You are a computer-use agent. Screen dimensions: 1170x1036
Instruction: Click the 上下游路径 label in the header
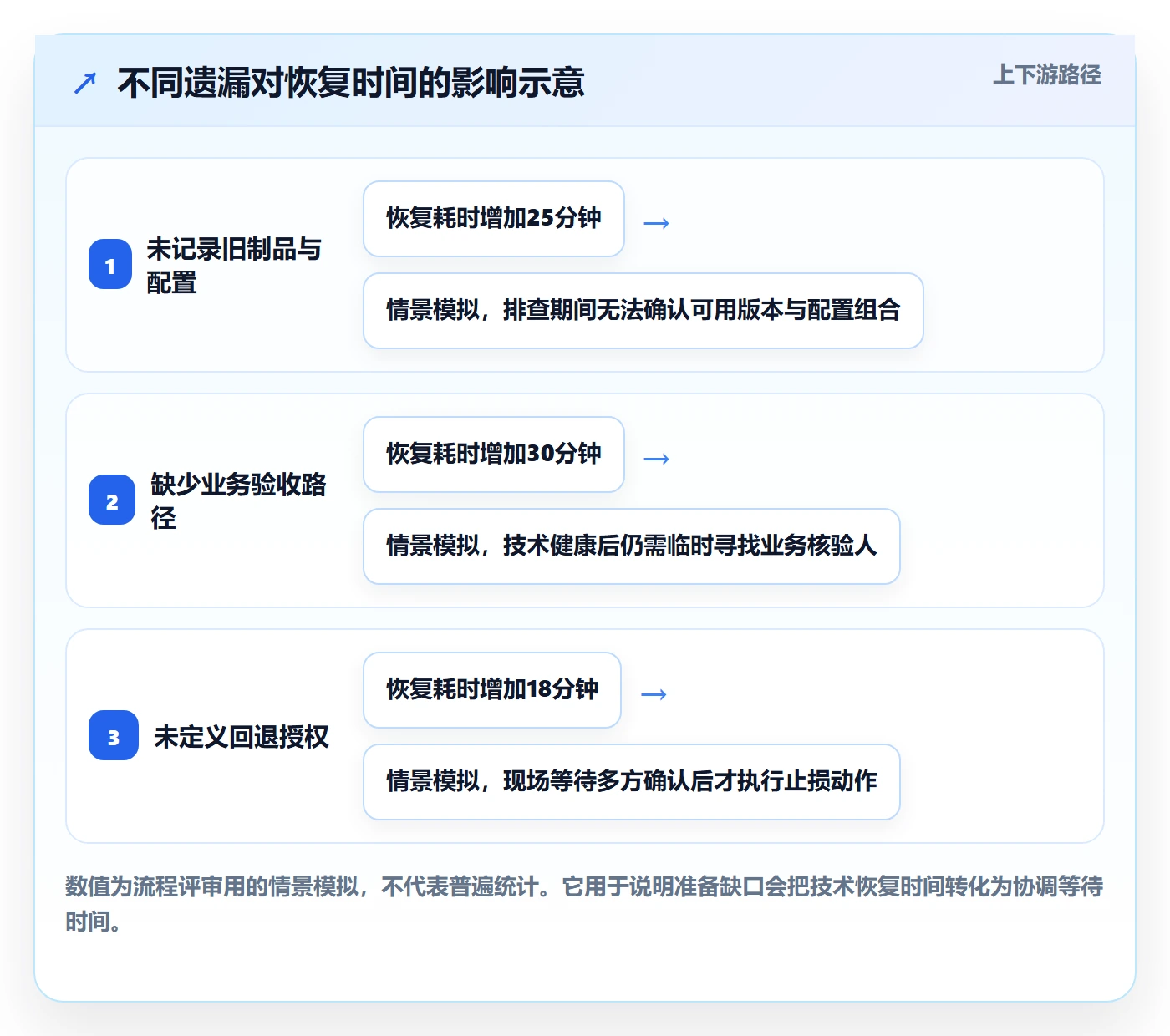(x=1047, y=74)
